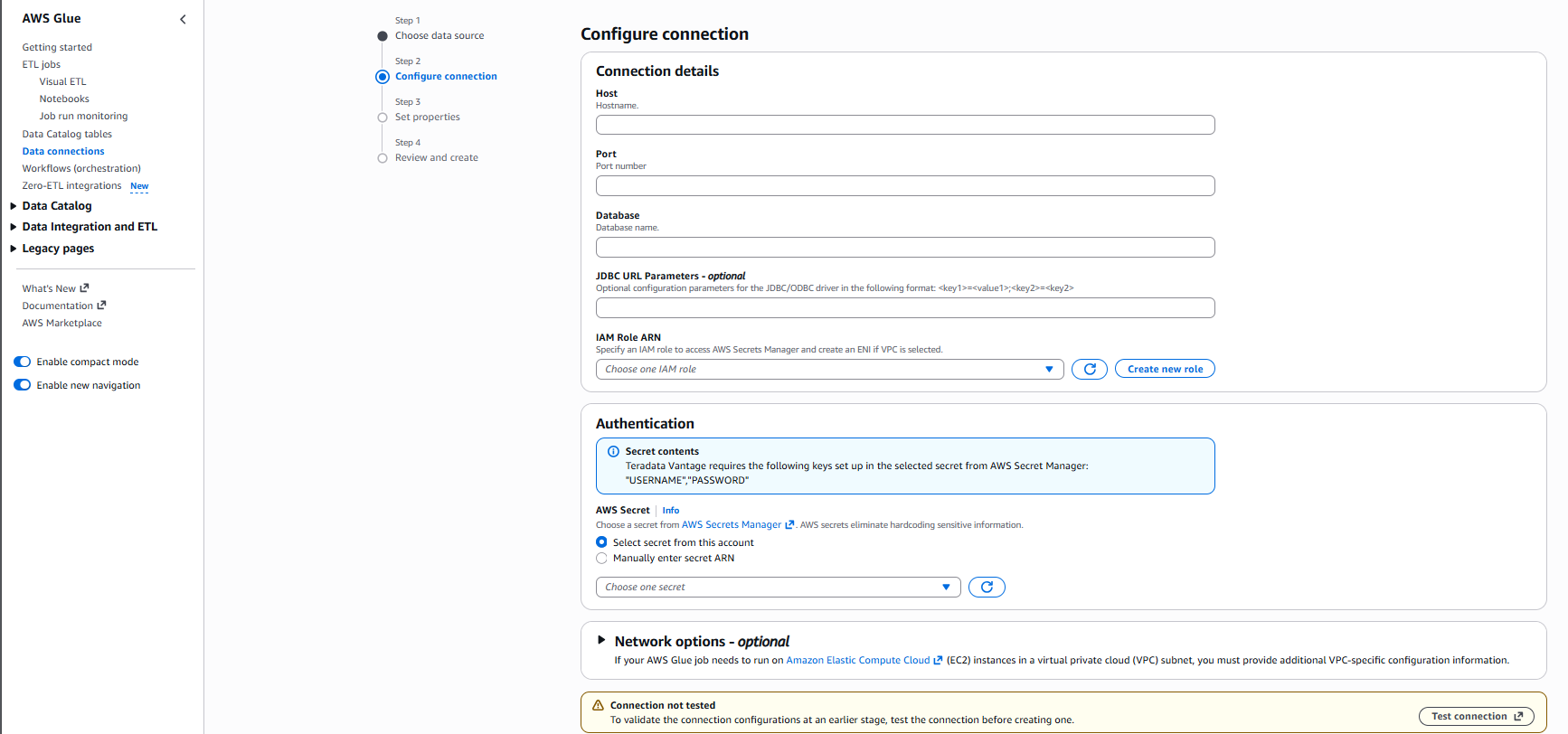Viewport: 1568px width, 734px height.
Task: Select 'Select secret from this account' radio
Action: click(601, 542)
